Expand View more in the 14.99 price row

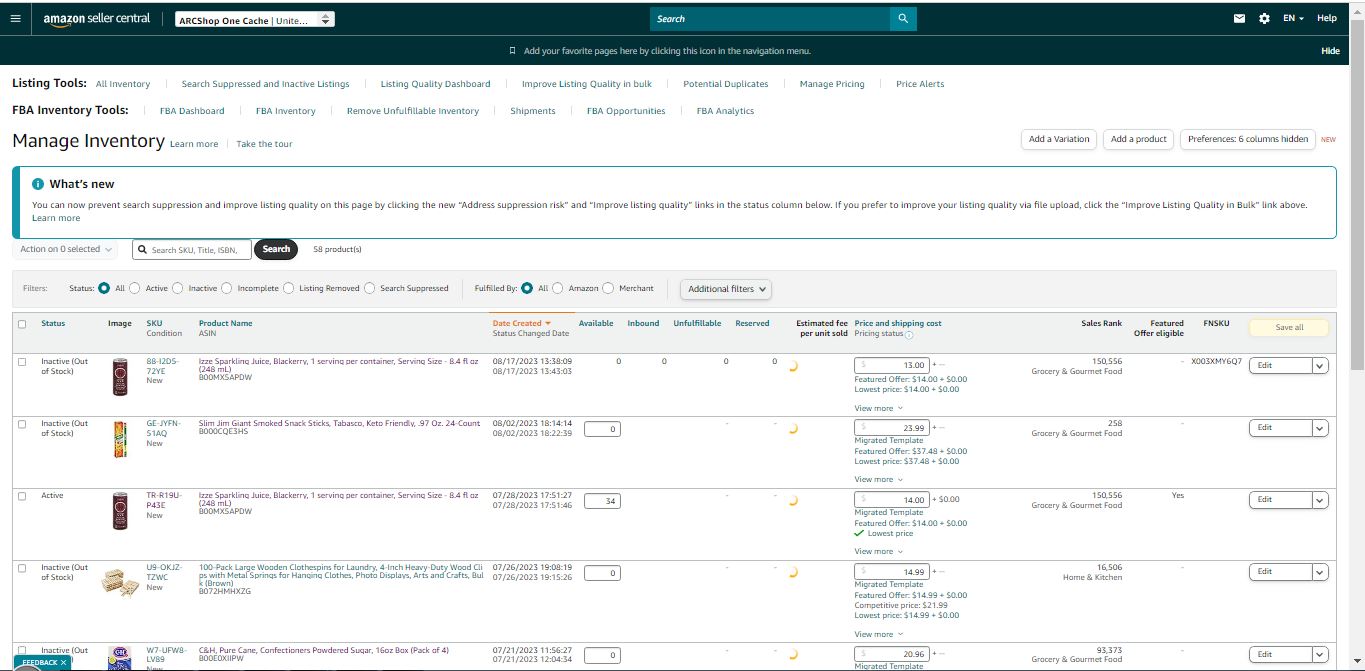(878, 634)
